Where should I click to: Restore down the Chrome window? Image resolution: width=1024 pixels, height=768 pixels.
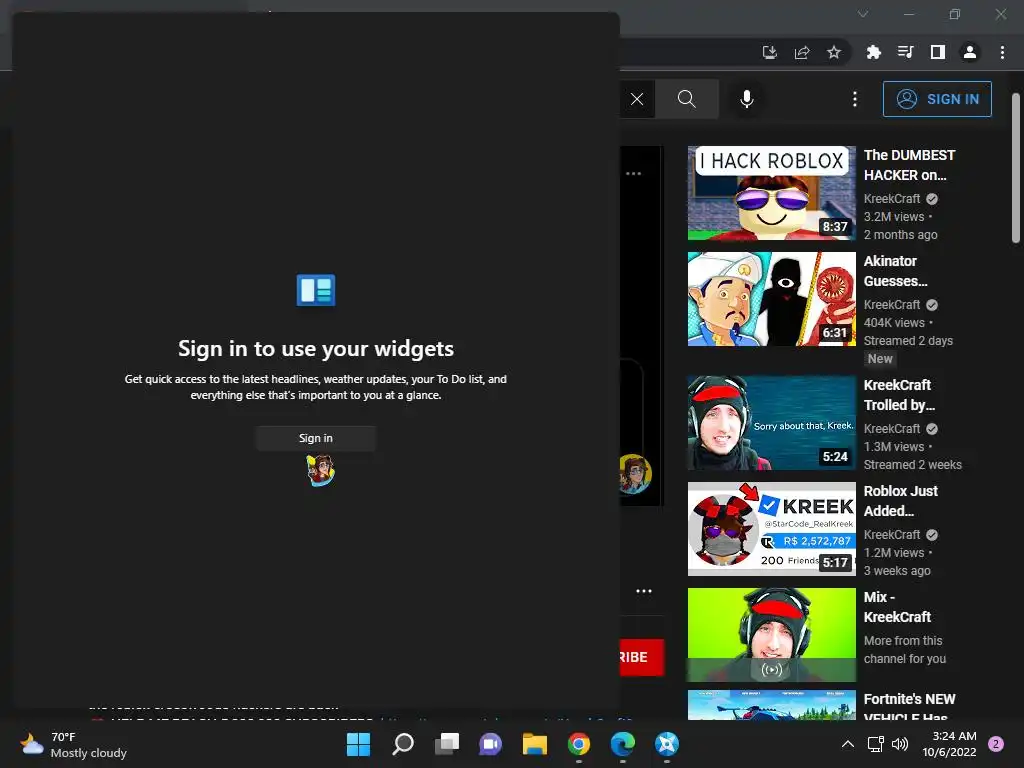(x=955, y=14)
